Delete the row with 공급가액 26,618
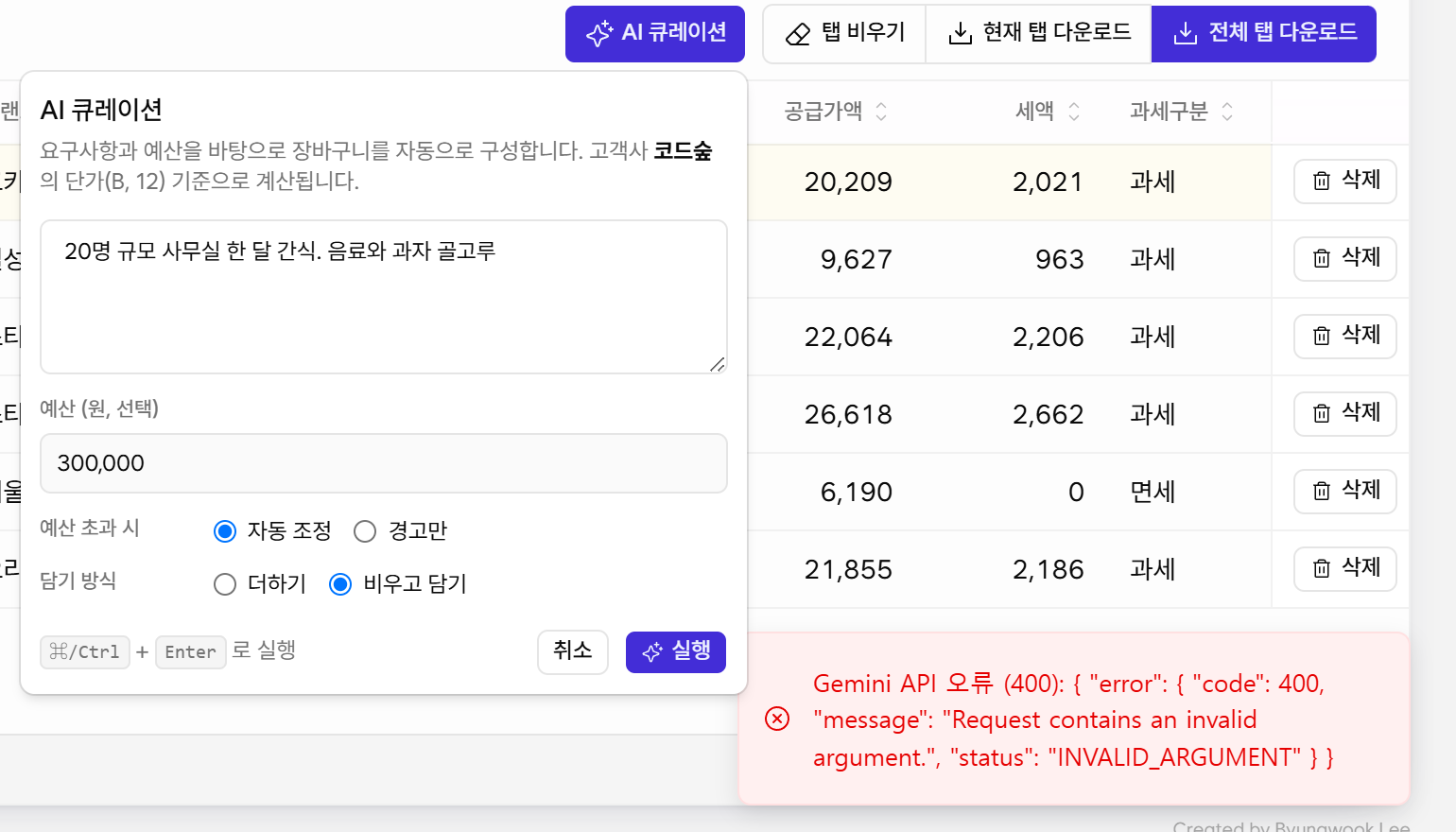Image resolution: width=1456 pixels, height=832 pixels. 1344,413
